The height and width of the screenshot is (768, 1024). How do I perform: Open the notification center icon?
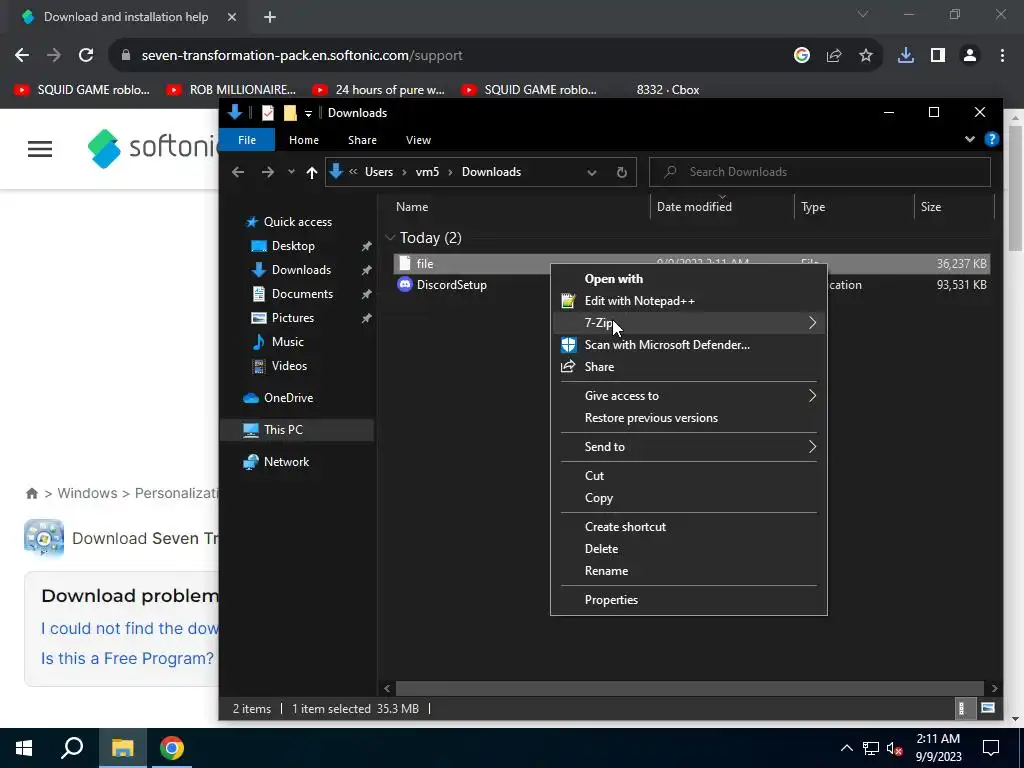991,748
